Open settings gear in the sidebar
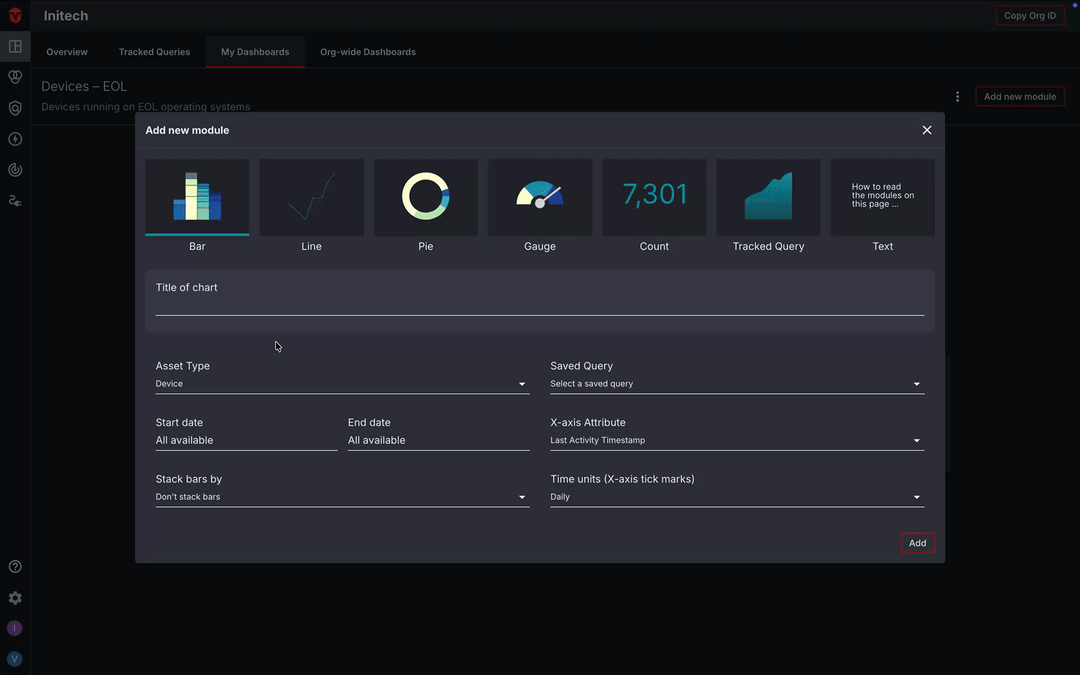 (x=15, y=598)
